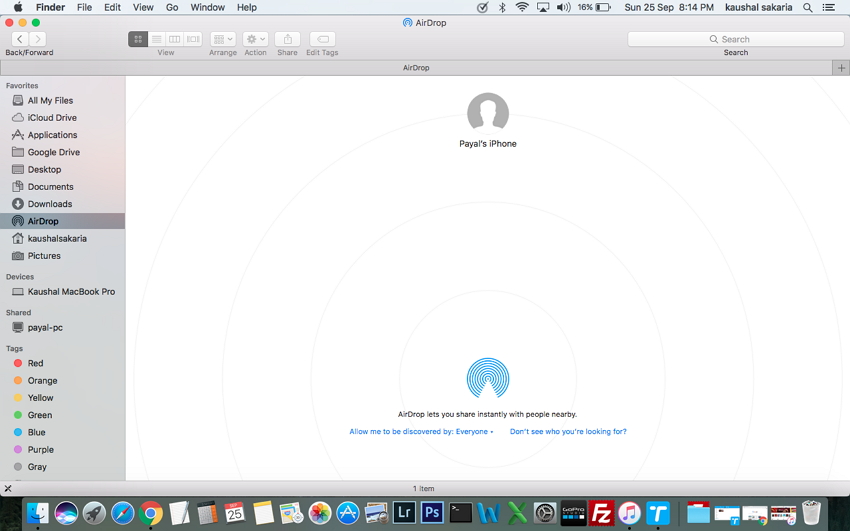The width and height of the screenshot is (850, 531).
Task: Click the Edit Tags toolbar icon
Action: [322, 39]
